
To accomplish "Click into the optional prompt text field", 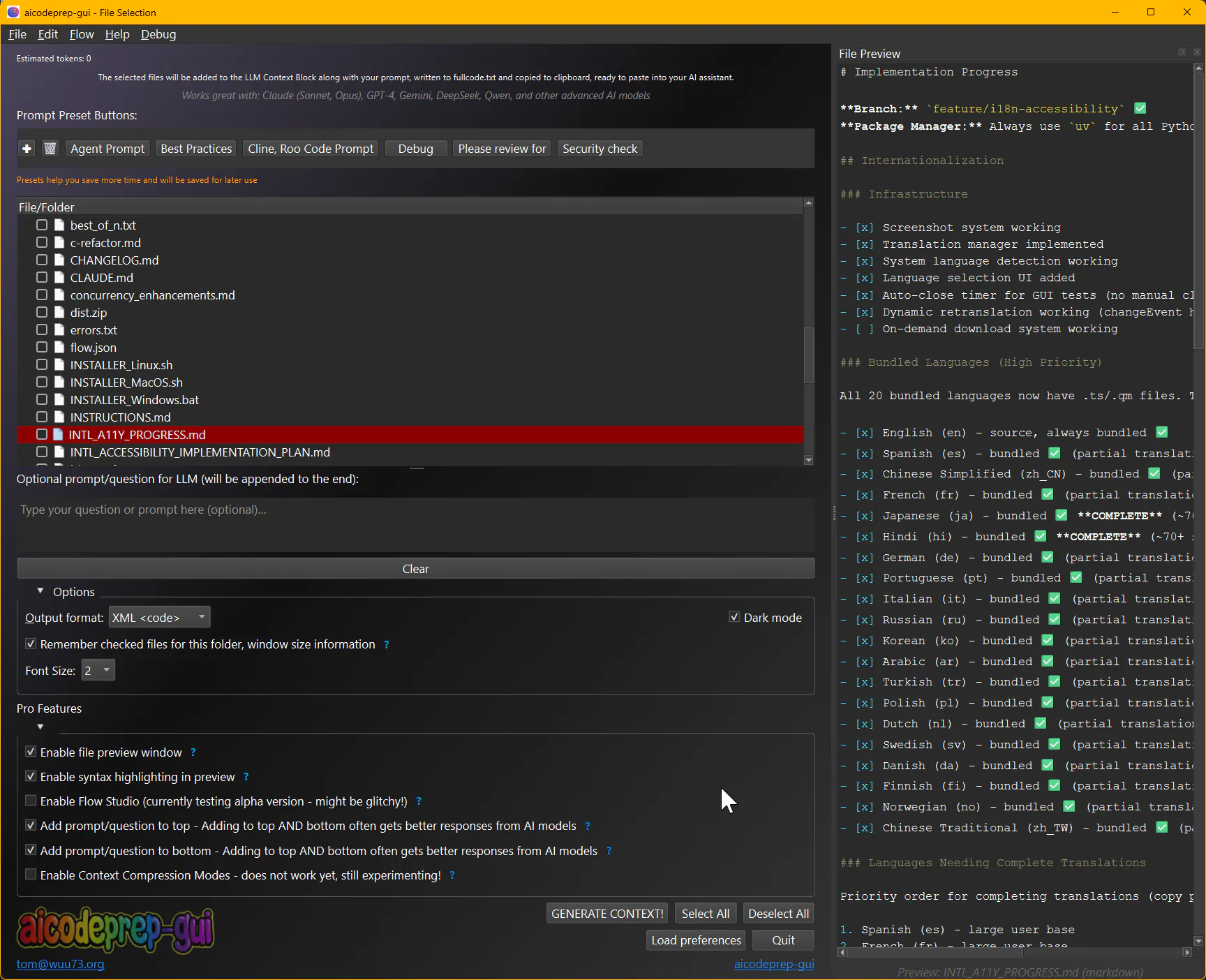I will (416, 525).
